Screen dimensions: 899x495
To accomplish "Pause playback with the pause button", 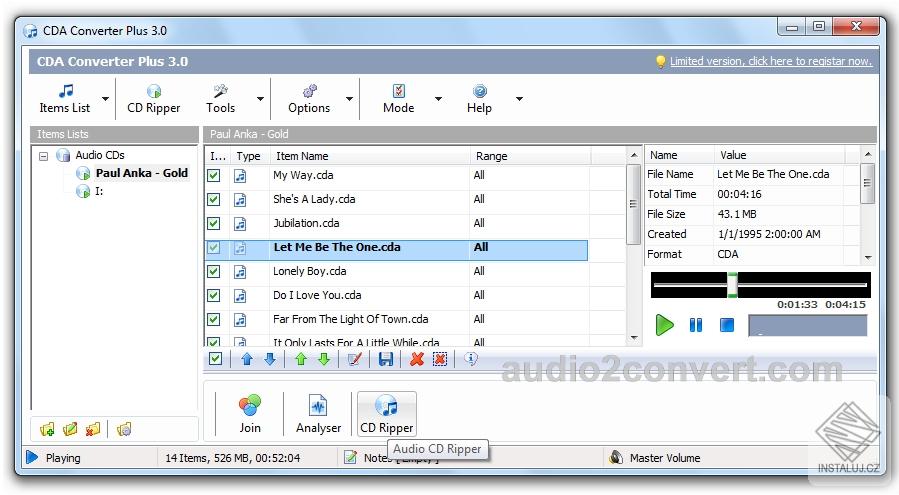I will click(x=695, y=325).
